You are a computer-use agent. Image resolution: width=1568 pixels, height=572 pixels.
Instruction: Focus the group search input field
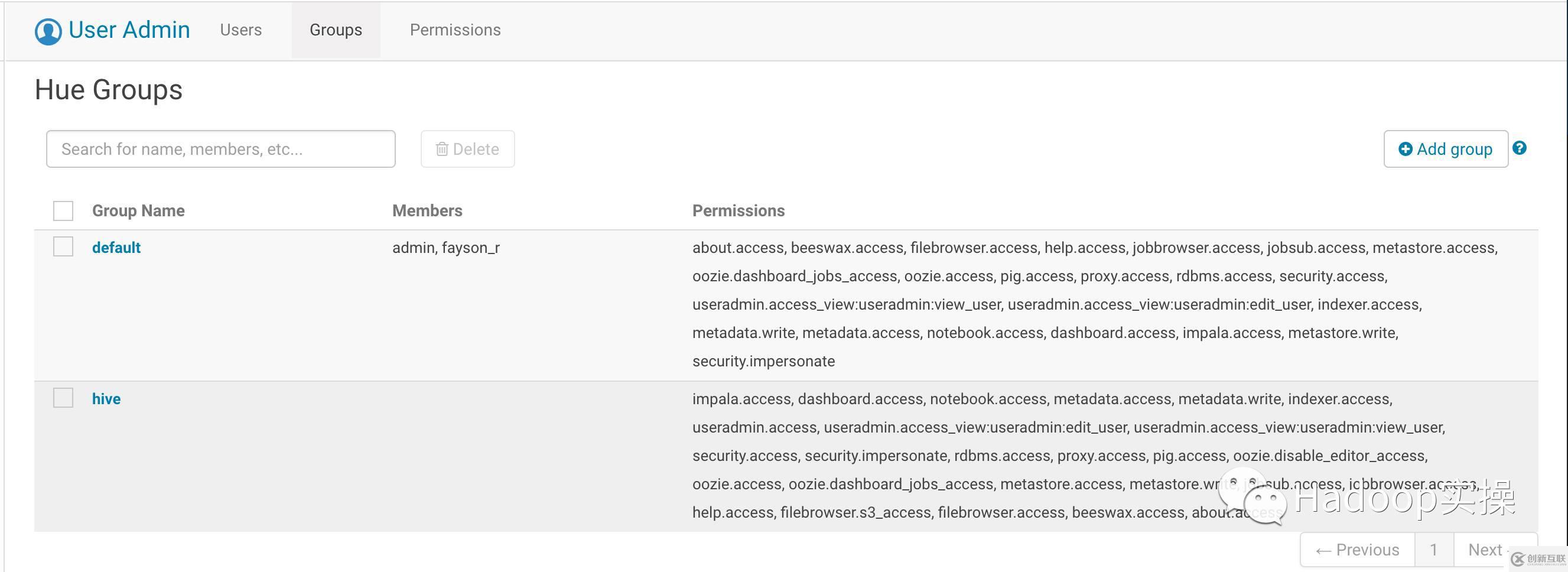point(220,149)
